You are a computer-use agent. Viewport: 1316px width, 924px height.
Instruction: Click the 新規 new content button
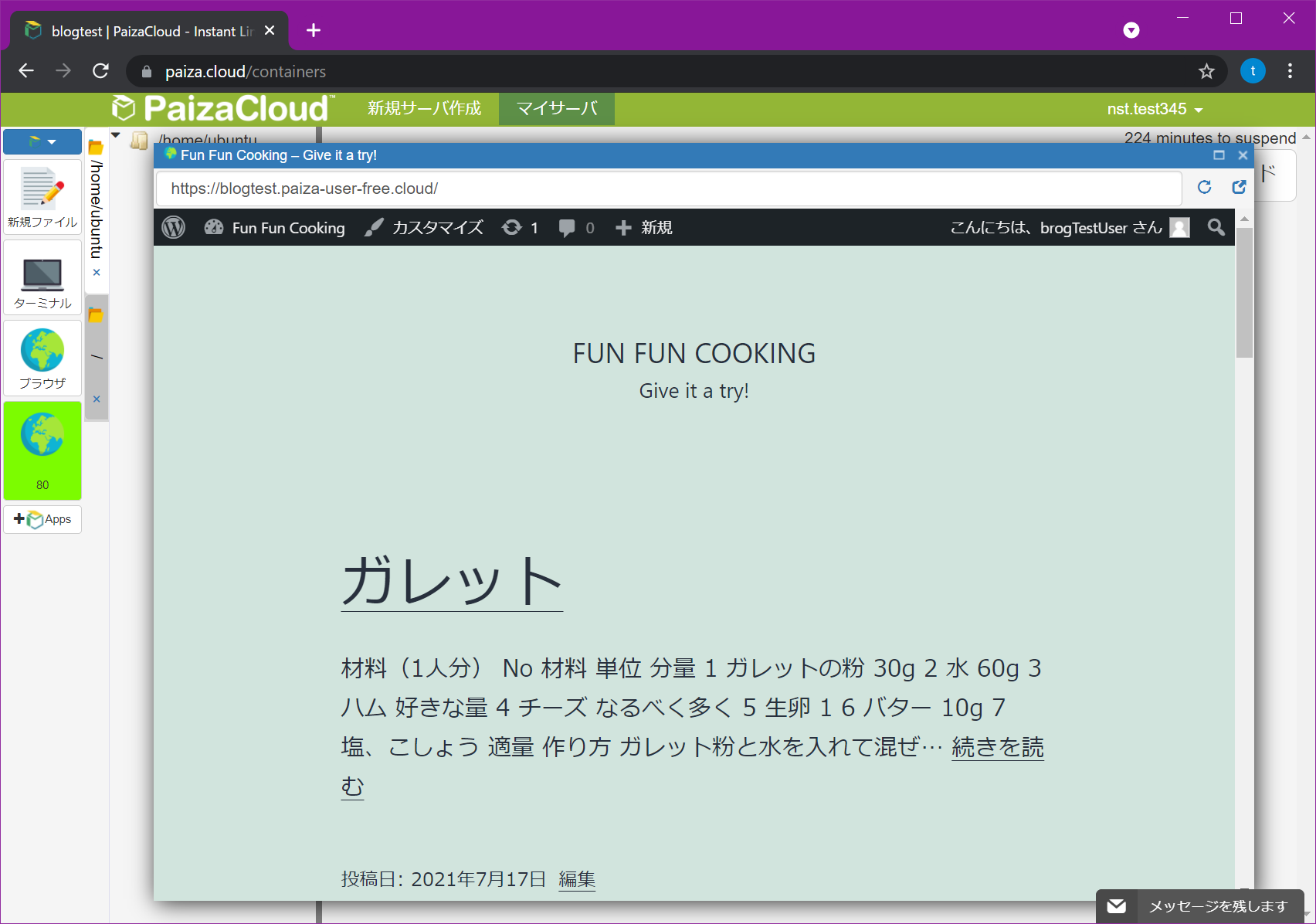pos(643,228)
